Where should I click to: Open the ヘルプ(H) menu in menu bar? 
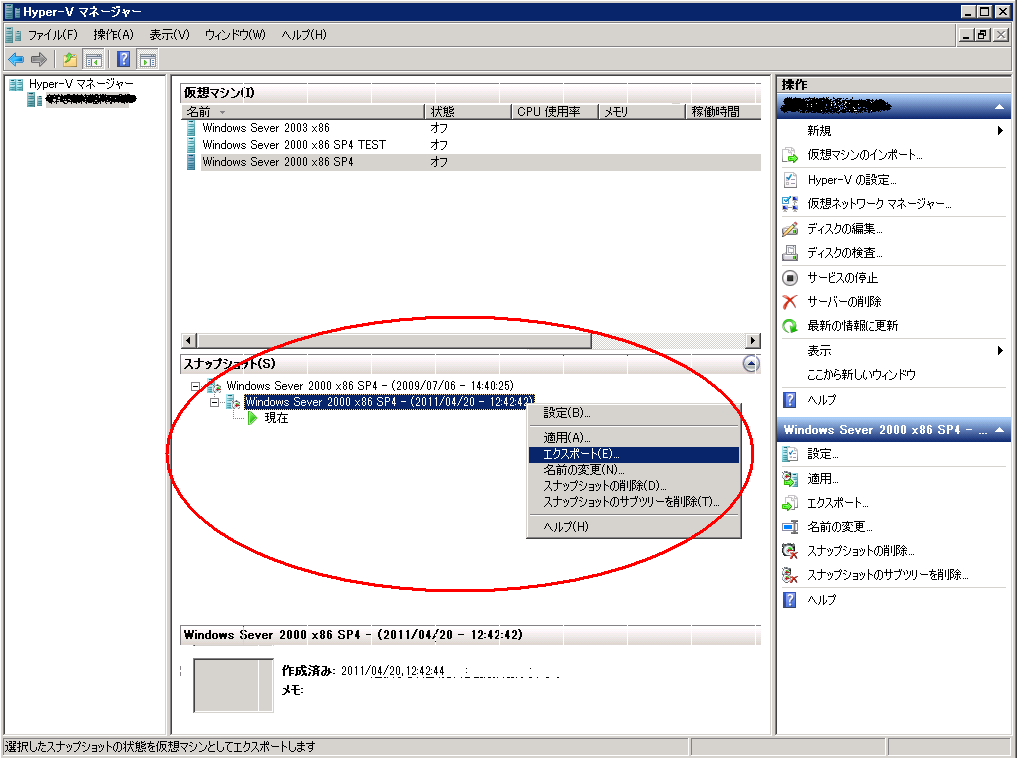tap(304, 34)
